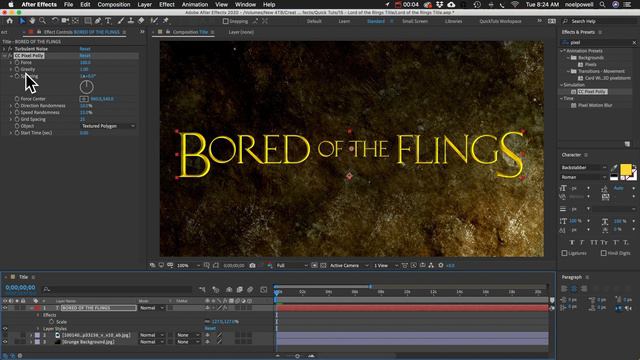Open the Effect menu

click(x=167, y=4)
